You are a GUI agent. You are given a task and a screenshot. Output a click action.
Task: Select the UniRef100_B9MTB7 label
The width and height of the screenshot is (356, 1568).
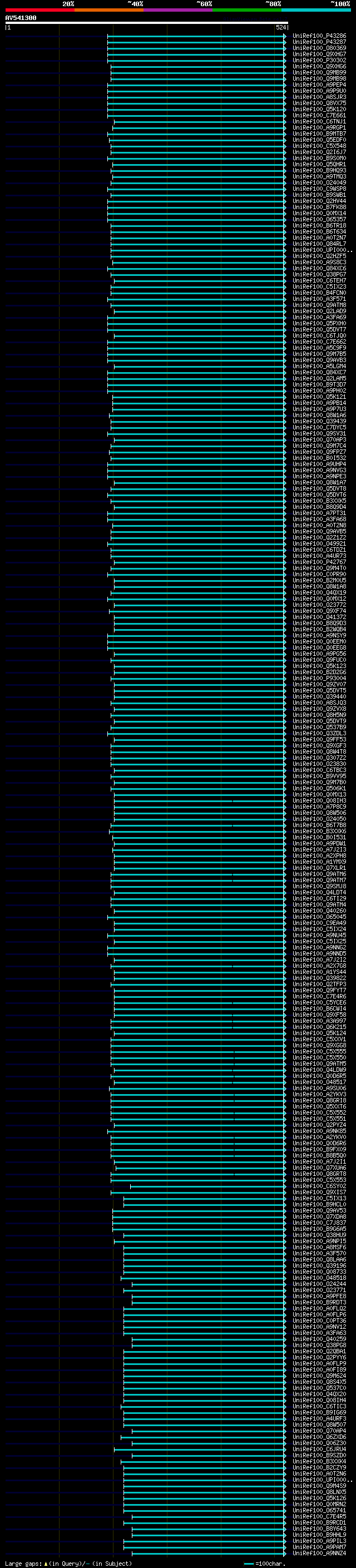[x=319, y=133]
